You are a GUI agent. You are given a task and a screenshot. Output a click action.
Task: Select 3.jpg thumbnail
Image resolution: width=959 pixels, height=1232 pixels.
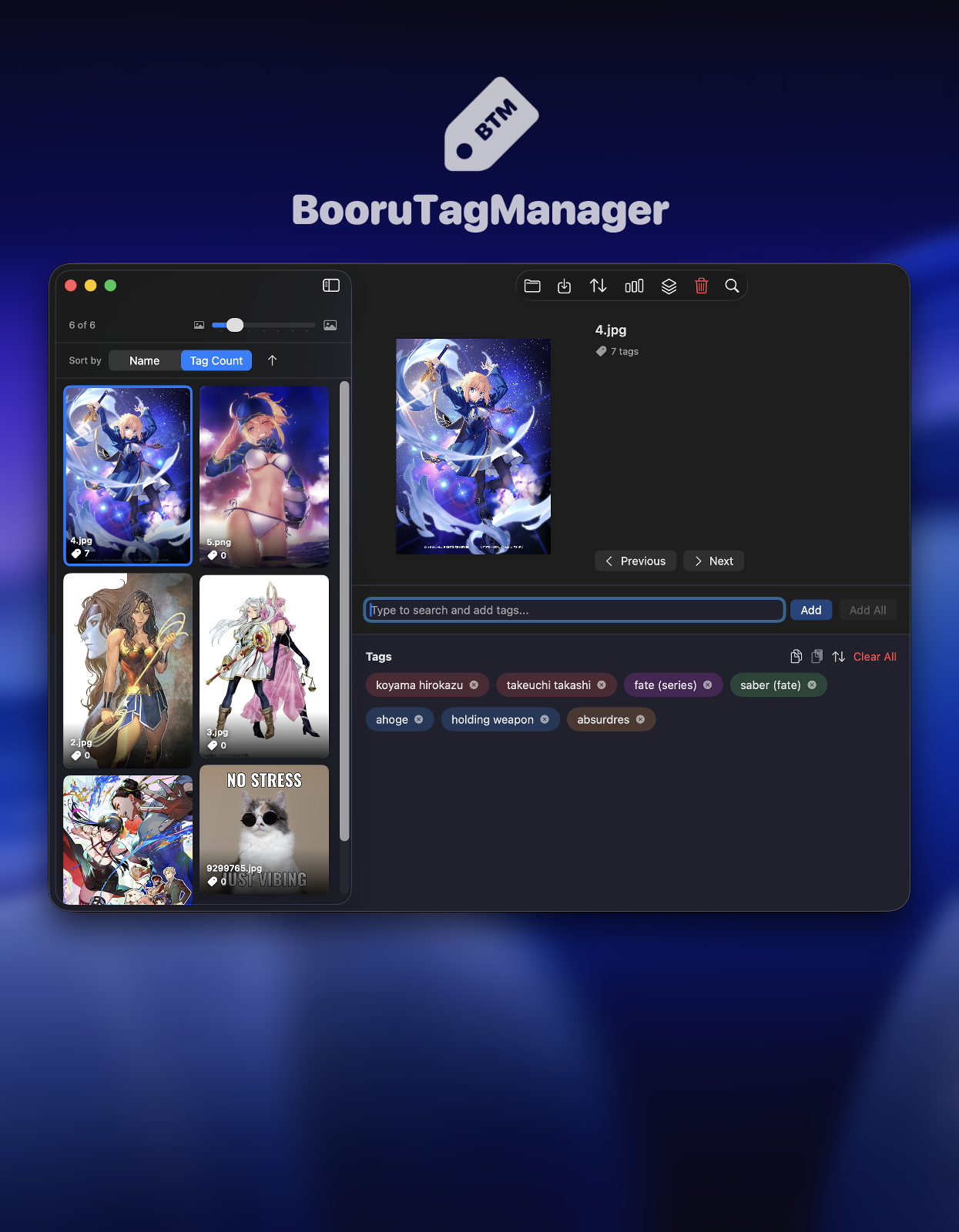[264, 667]
